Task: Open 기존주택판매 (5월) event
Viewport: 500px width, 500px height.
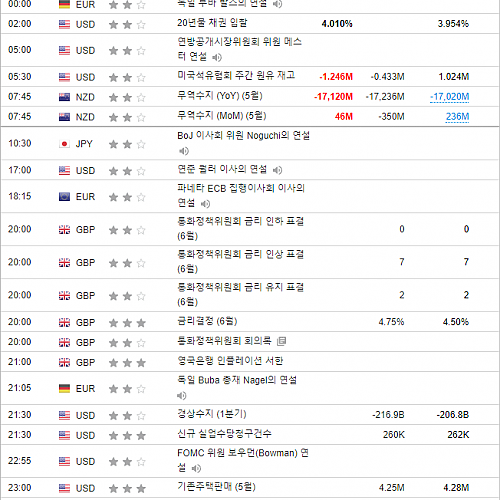Action: coord(216,487)
